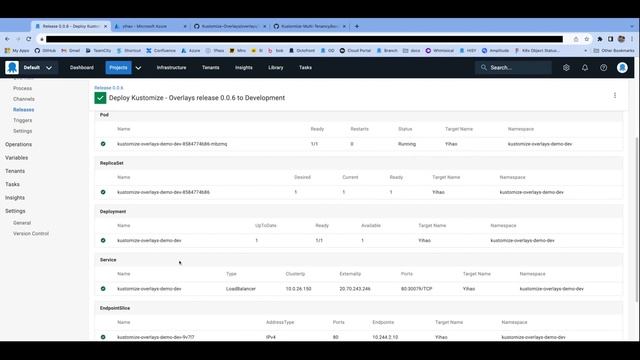Click the Deployment row status icon
640x360 pixels.
(103, 240)
